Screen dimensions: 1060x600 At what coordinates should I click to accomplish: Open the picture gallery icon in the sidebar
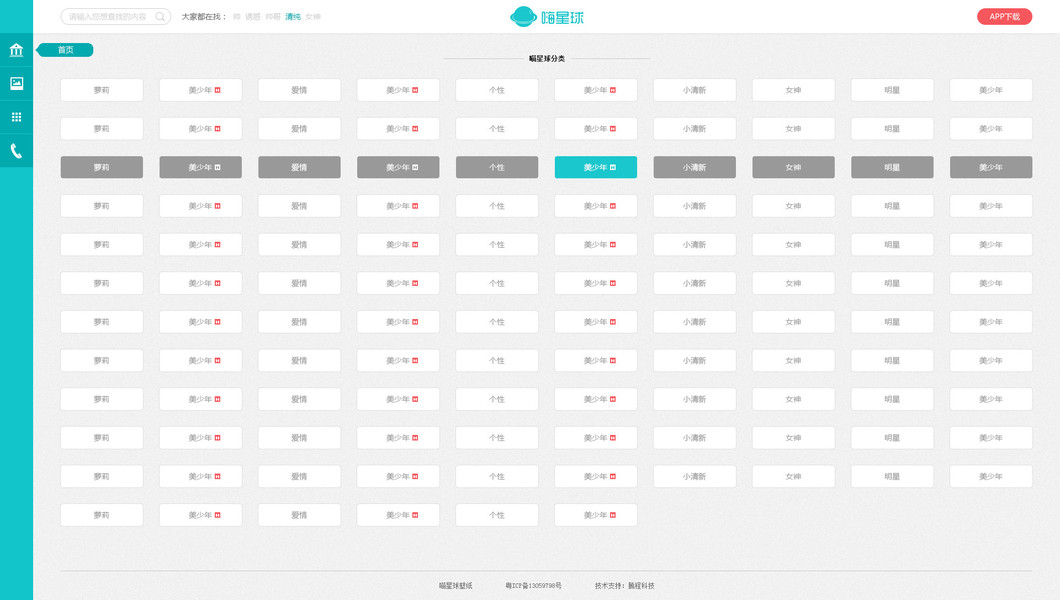click(x=16, y=83)
